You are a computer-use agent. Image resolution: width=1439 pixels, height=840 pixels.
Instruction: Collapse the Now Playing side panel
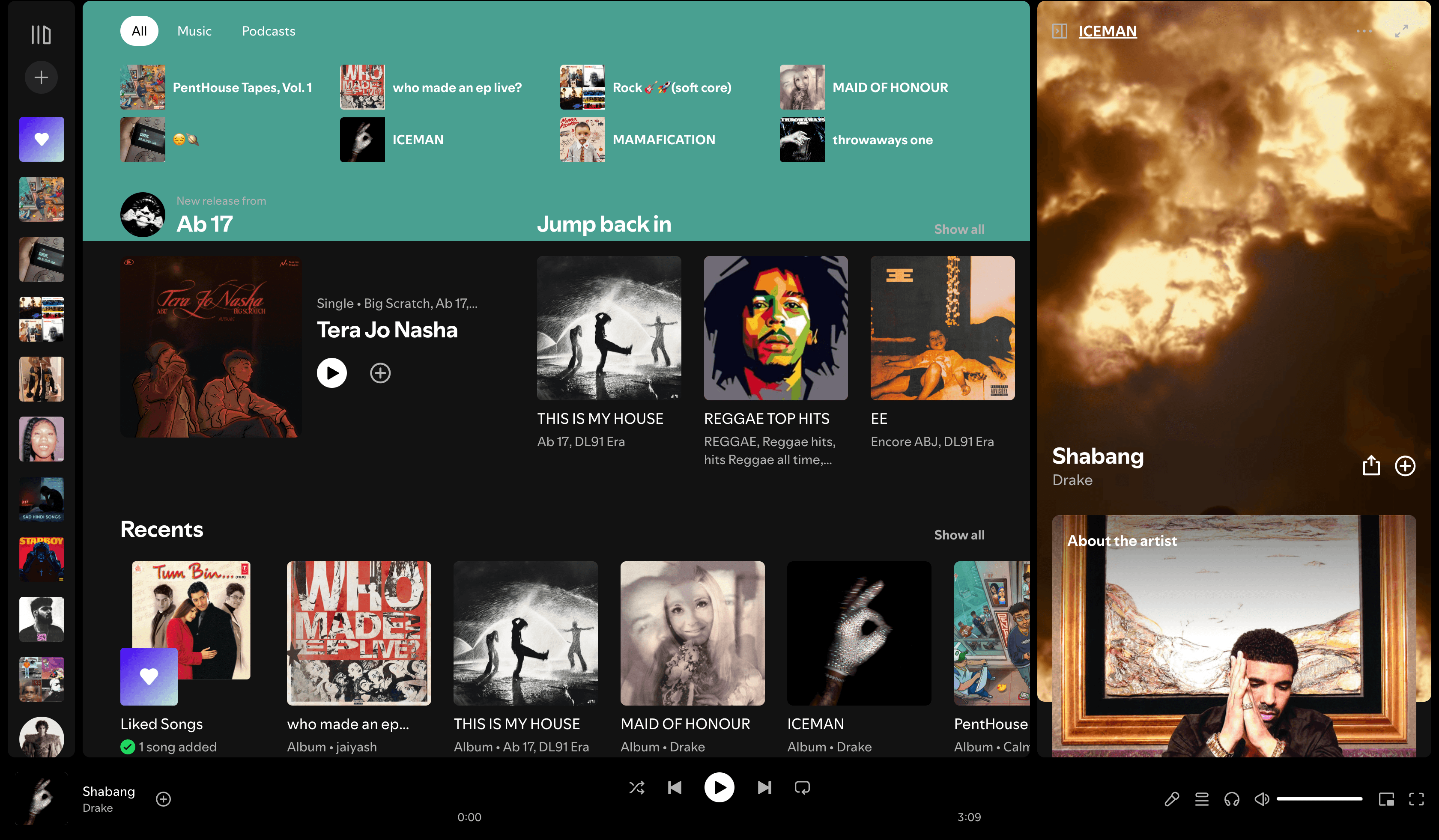[1060, 31]
